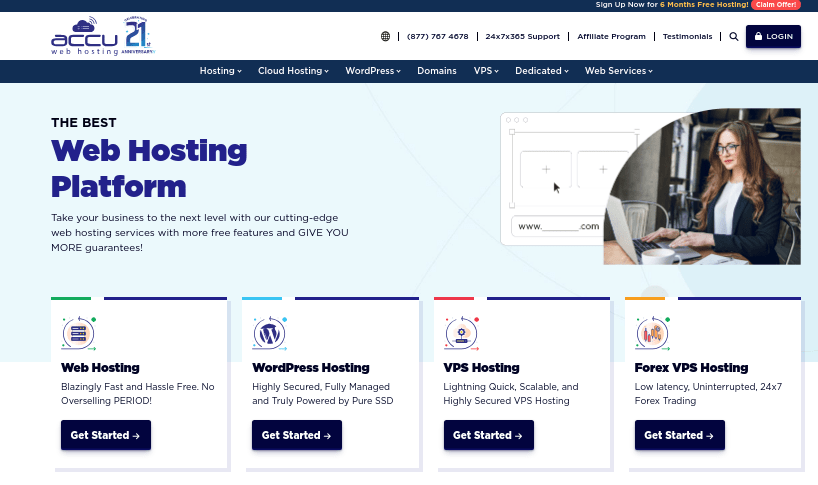Click Get Started under Web Hosting

tap(106, 435)
